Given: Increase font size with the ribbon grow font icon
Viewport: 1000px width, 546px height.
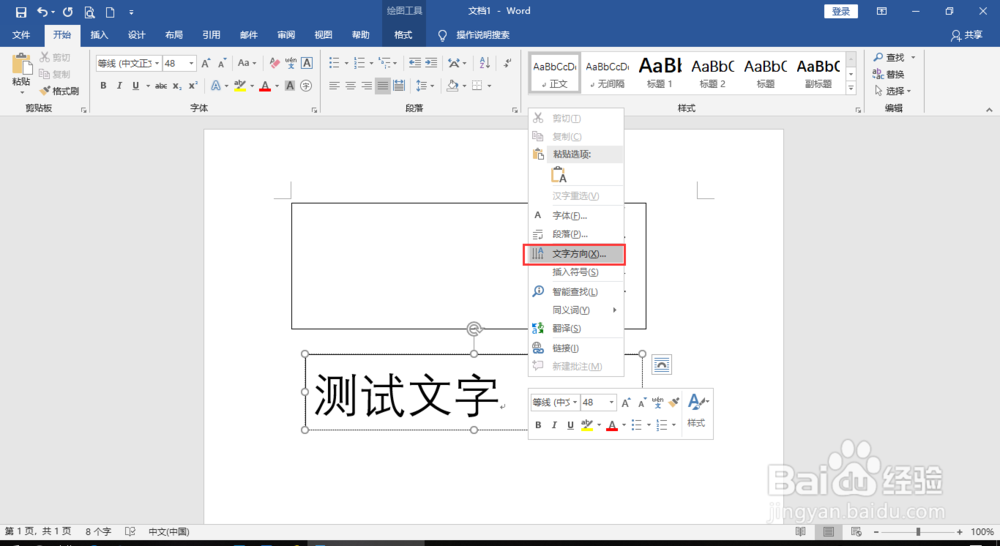Looking at the screenshot, I should pos(205,63).
